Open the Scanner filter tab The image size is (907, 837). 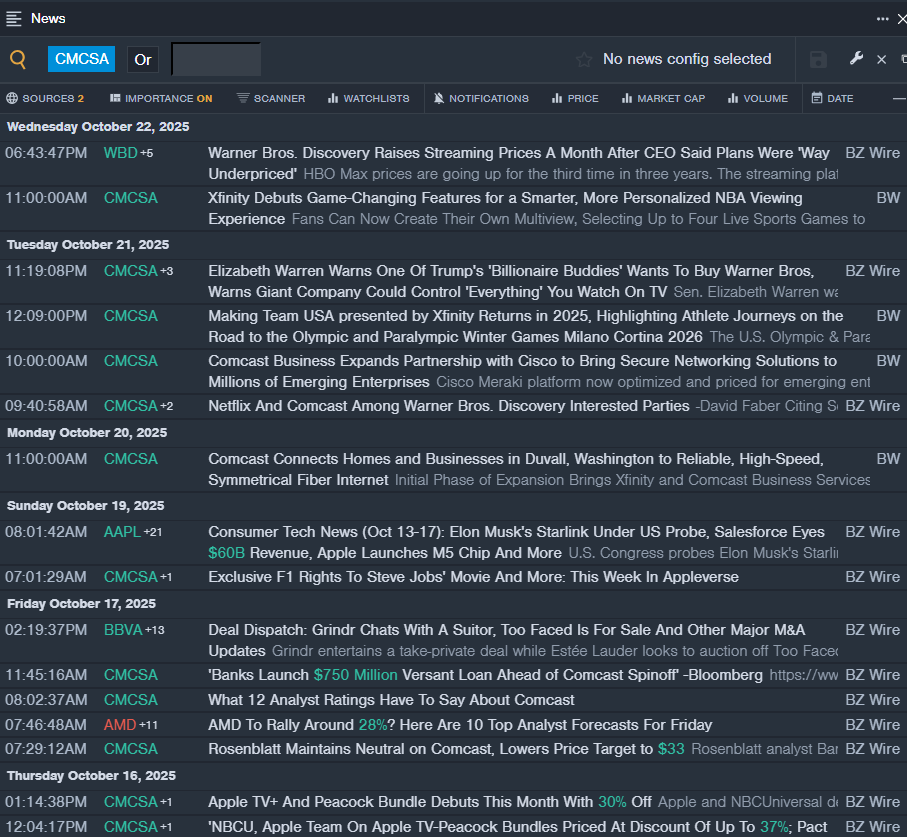tap(271, 98)
